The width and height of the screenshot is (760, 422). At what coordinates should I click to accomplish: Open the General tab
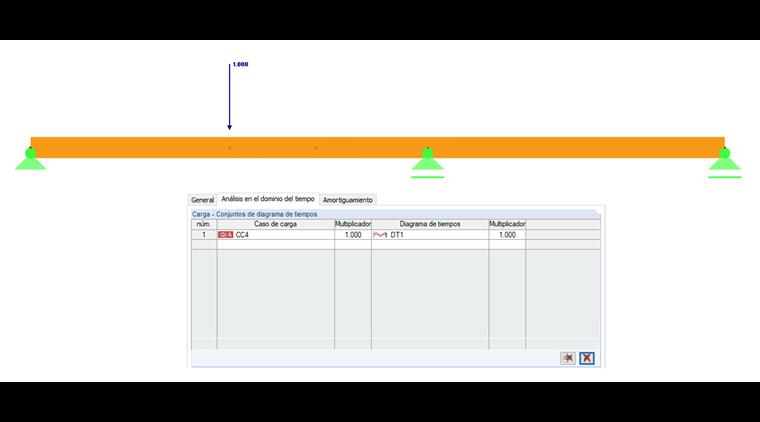[x=202, y=200]
